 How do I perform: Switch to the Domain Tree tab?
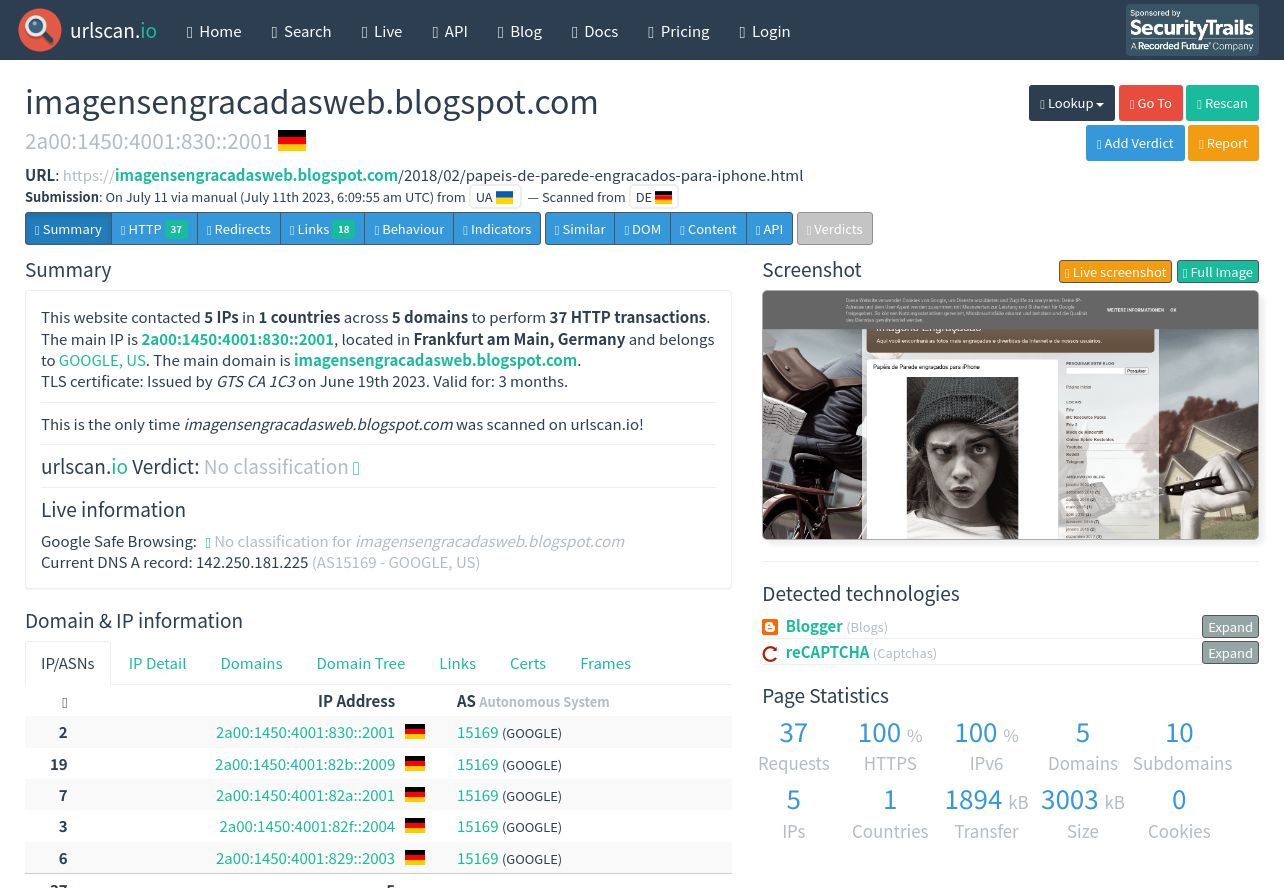click(x=361, y=663)
